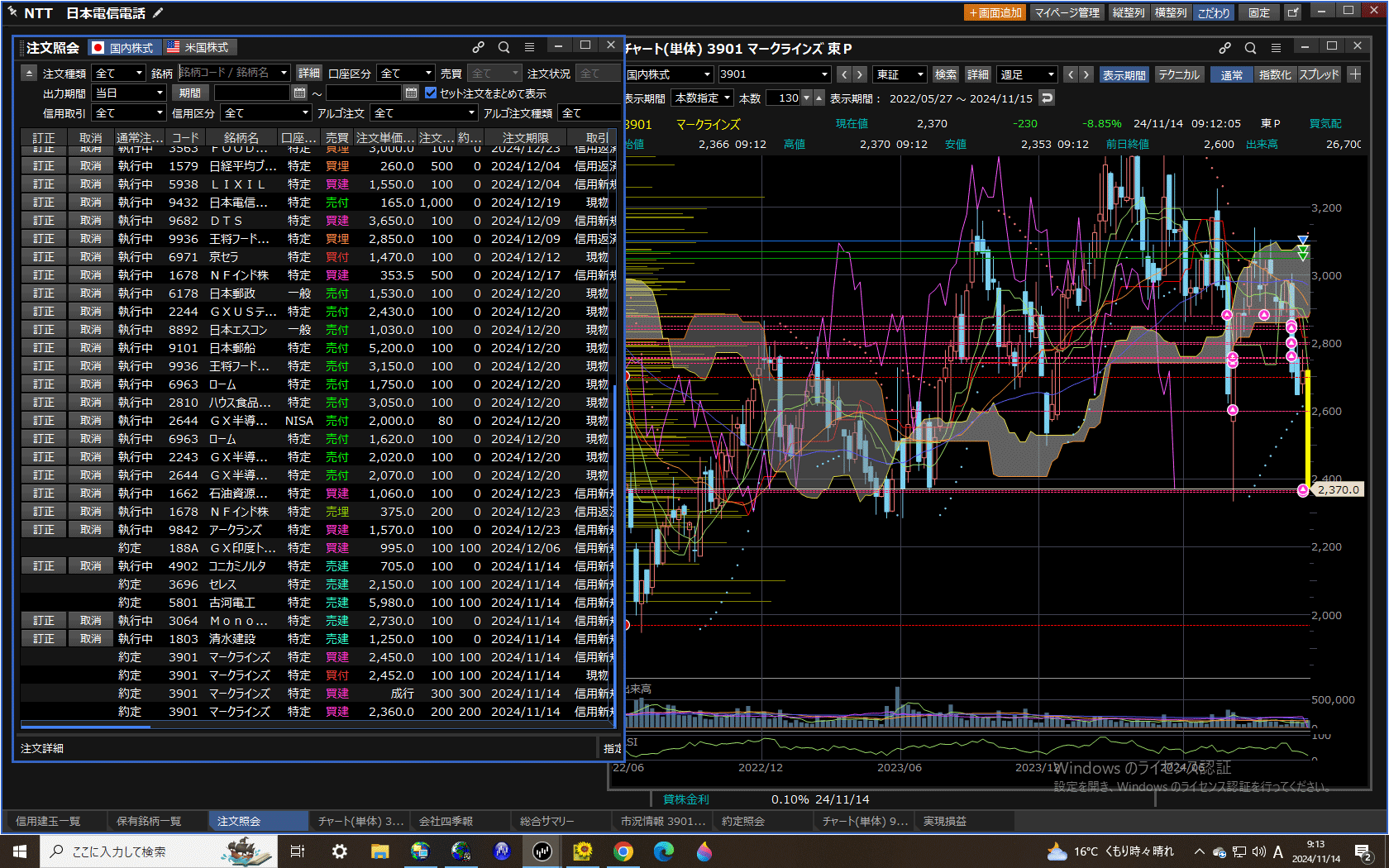Open Settings gear on the taskbar

point(339,851)
